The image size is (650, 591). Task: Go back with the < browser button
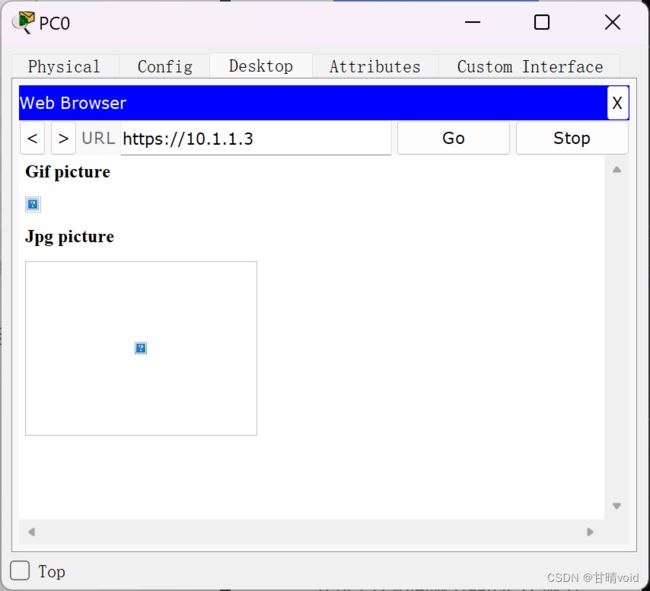[x=32, y=138]
